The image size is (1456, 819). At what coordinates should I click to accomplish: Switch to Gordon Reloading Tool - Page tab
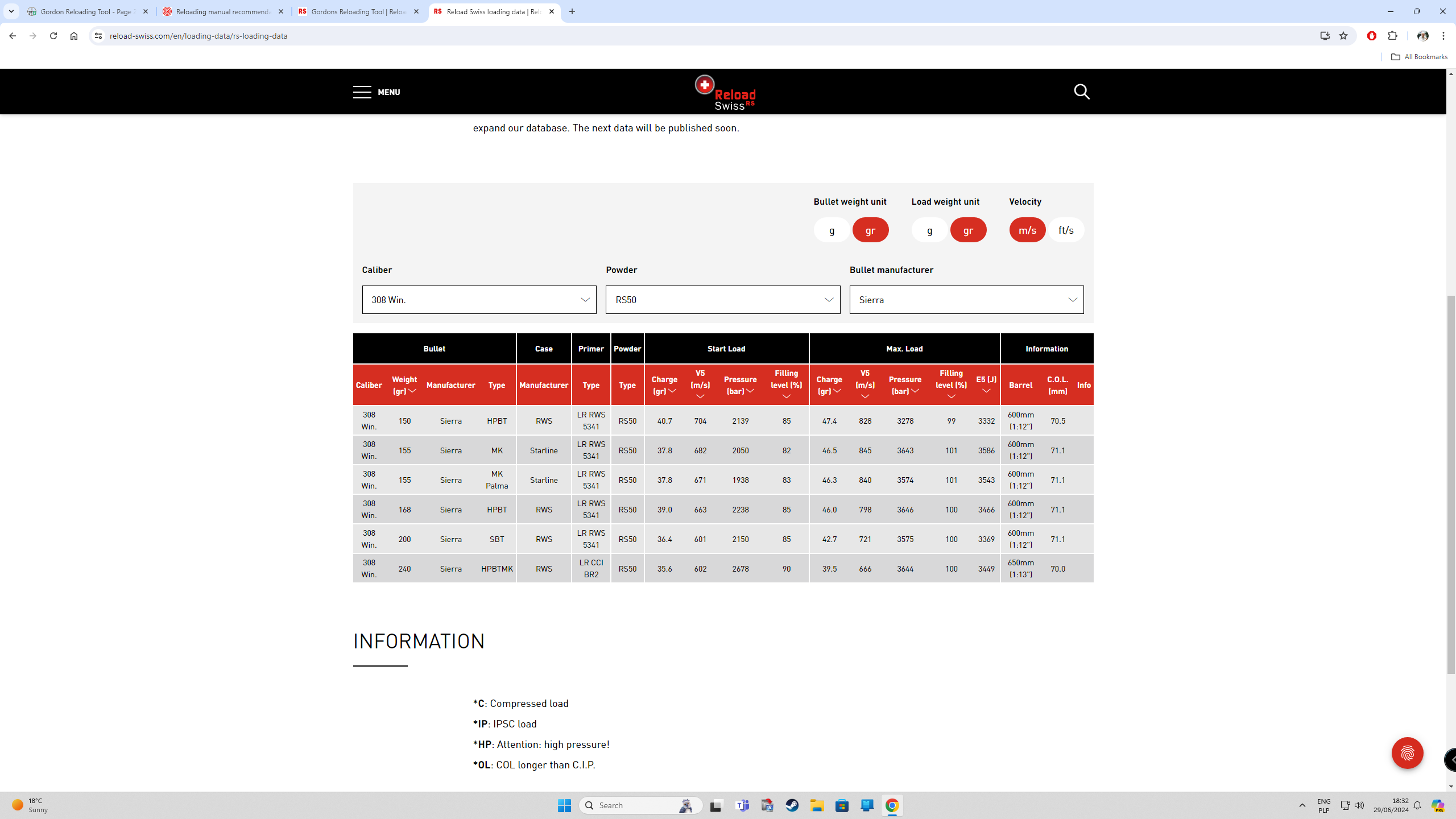coord(88,11)
